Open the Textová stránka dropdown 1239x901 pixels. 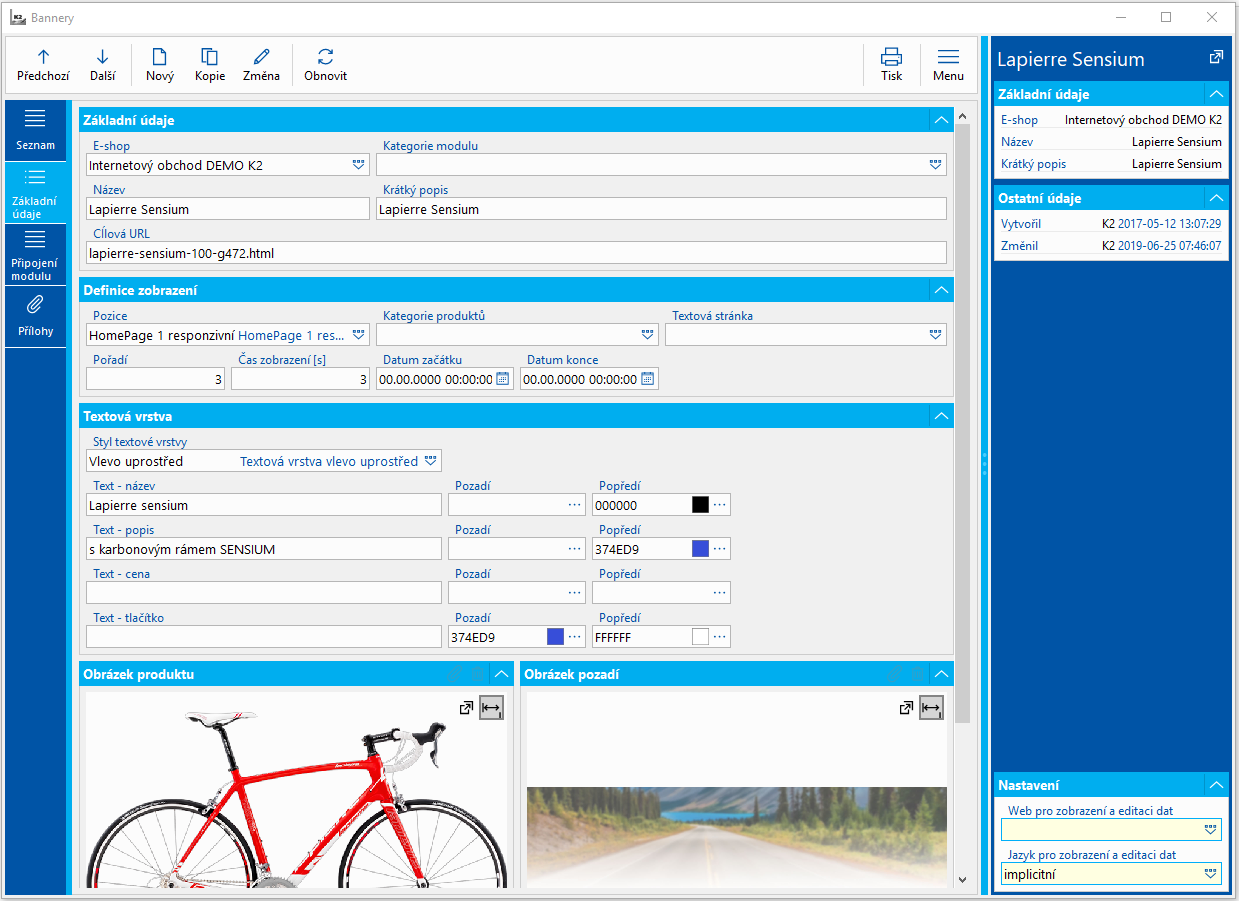tap(935, 335)
